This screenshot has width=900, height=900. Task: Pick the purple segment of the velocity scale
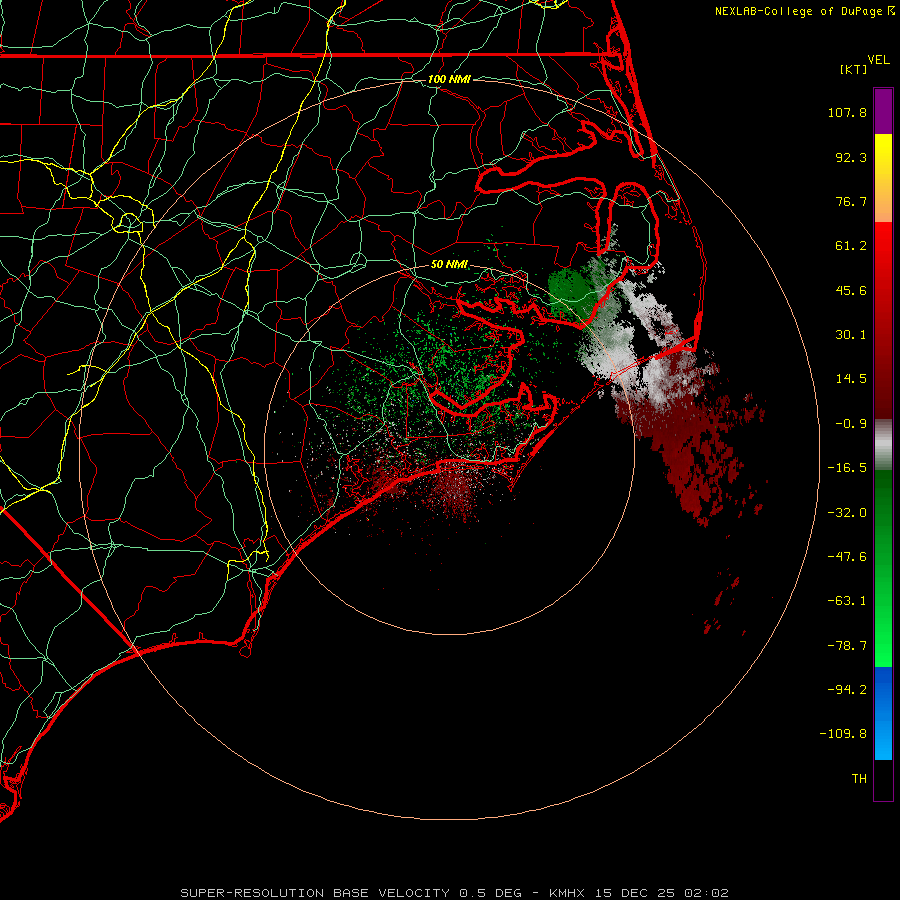pos(883,111)
